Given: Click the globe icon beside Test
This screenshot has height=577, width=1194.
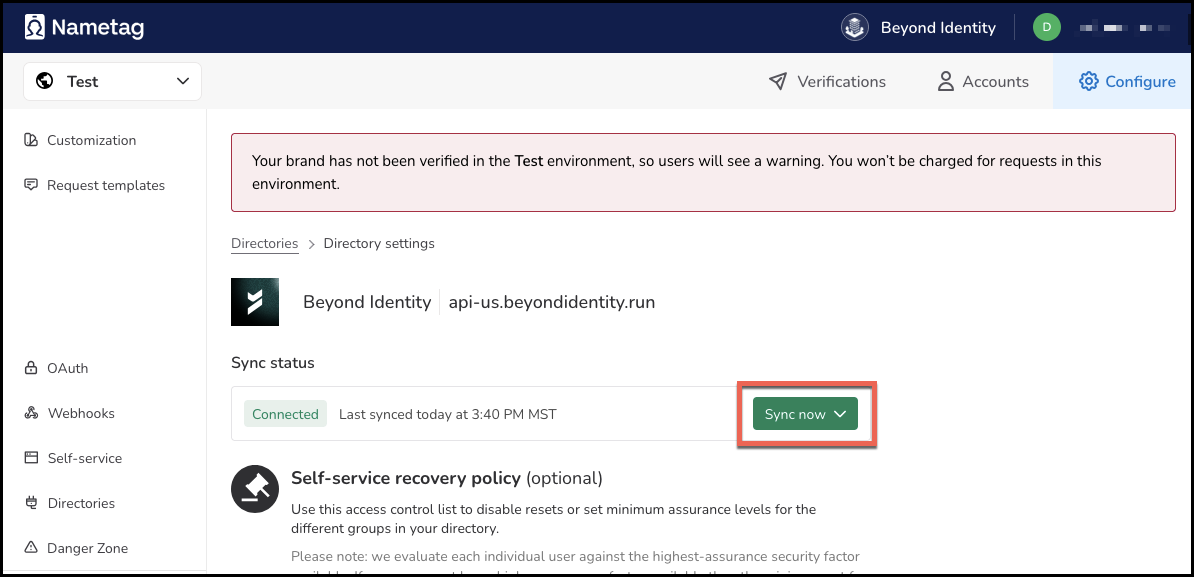Looking at the screenshot, I should [x=44, y=82].
